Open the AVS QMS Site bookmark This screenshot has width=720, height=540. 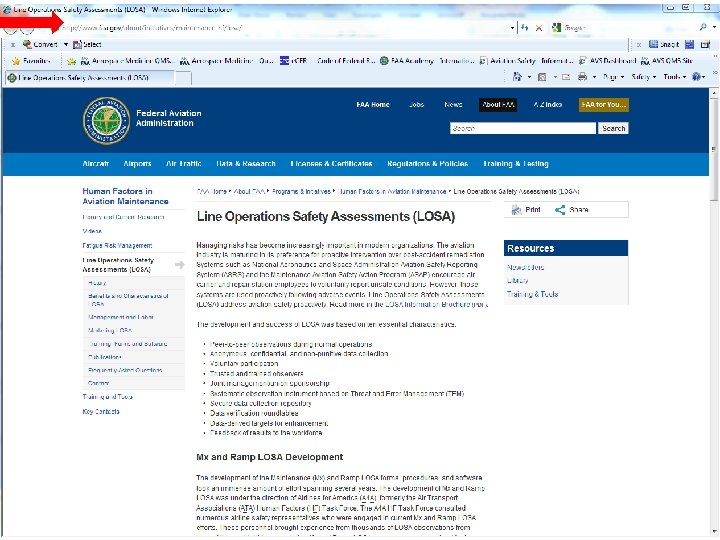(x=667, y=61)
